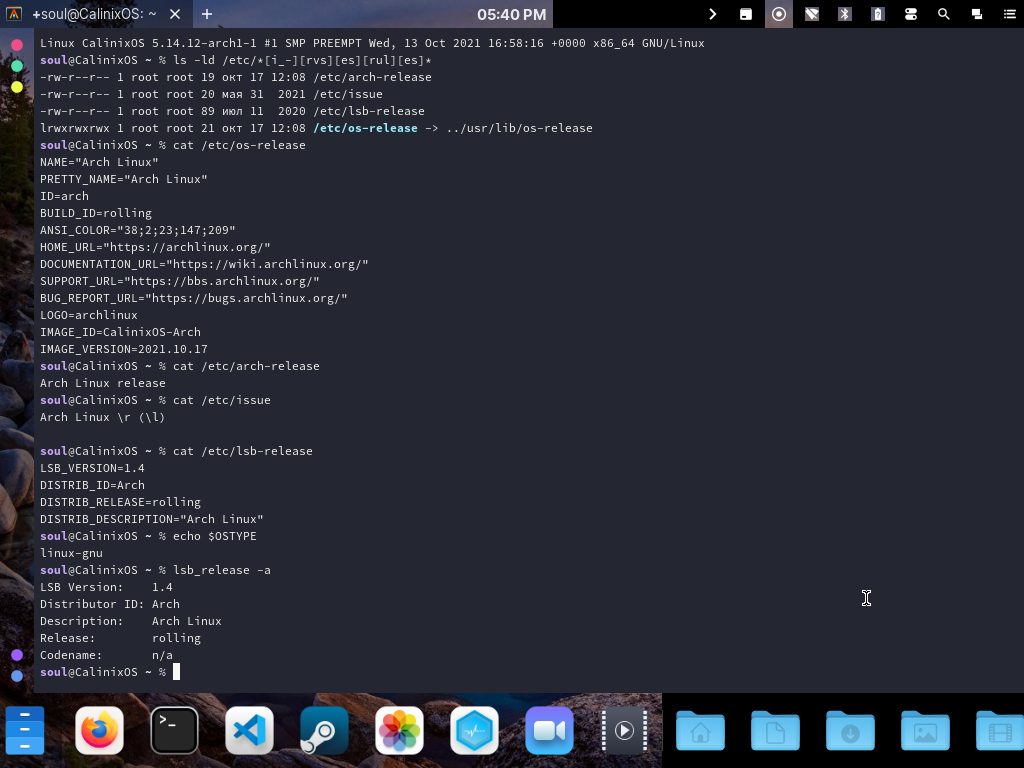Click the linux-gnu output line
Image resolution: width=1024 pixels, height=768 pixels.
71,552
